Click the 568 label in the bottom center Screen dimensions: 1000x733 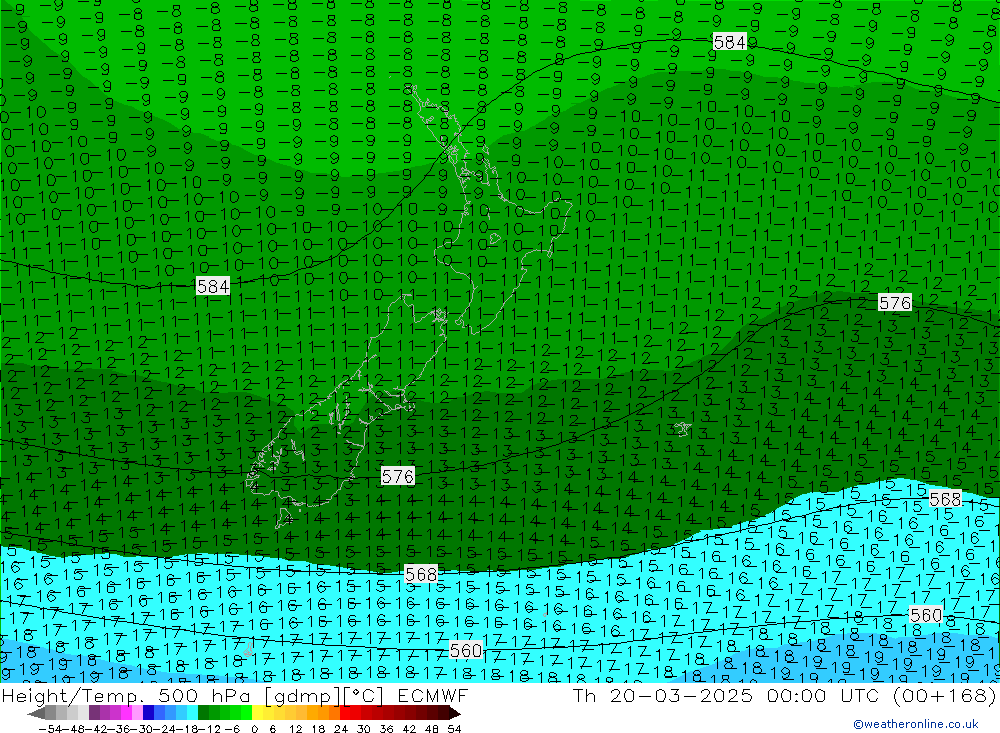421,574
